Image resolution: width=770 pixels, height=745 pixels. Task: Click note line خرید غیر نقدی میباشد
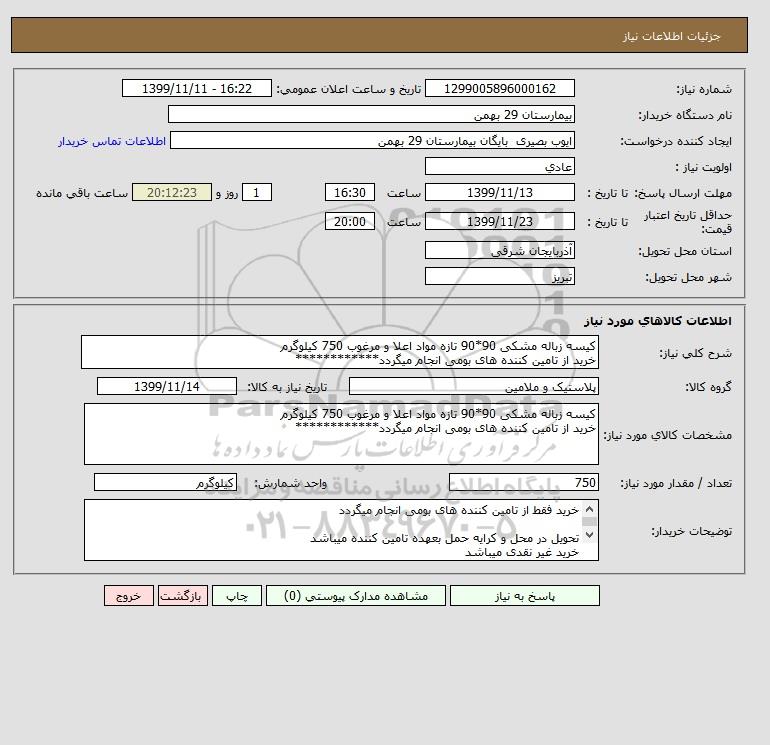coord(522,552)
